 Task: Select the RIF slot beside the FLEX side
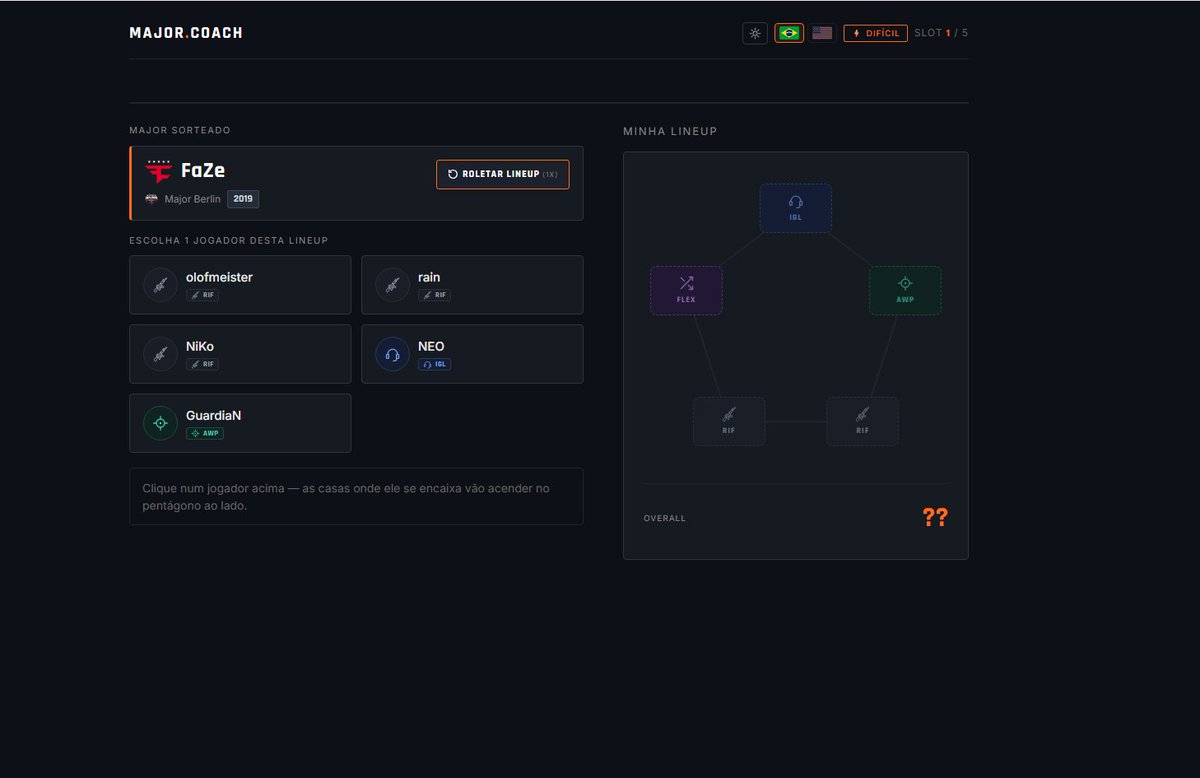(x=729, y=421)
